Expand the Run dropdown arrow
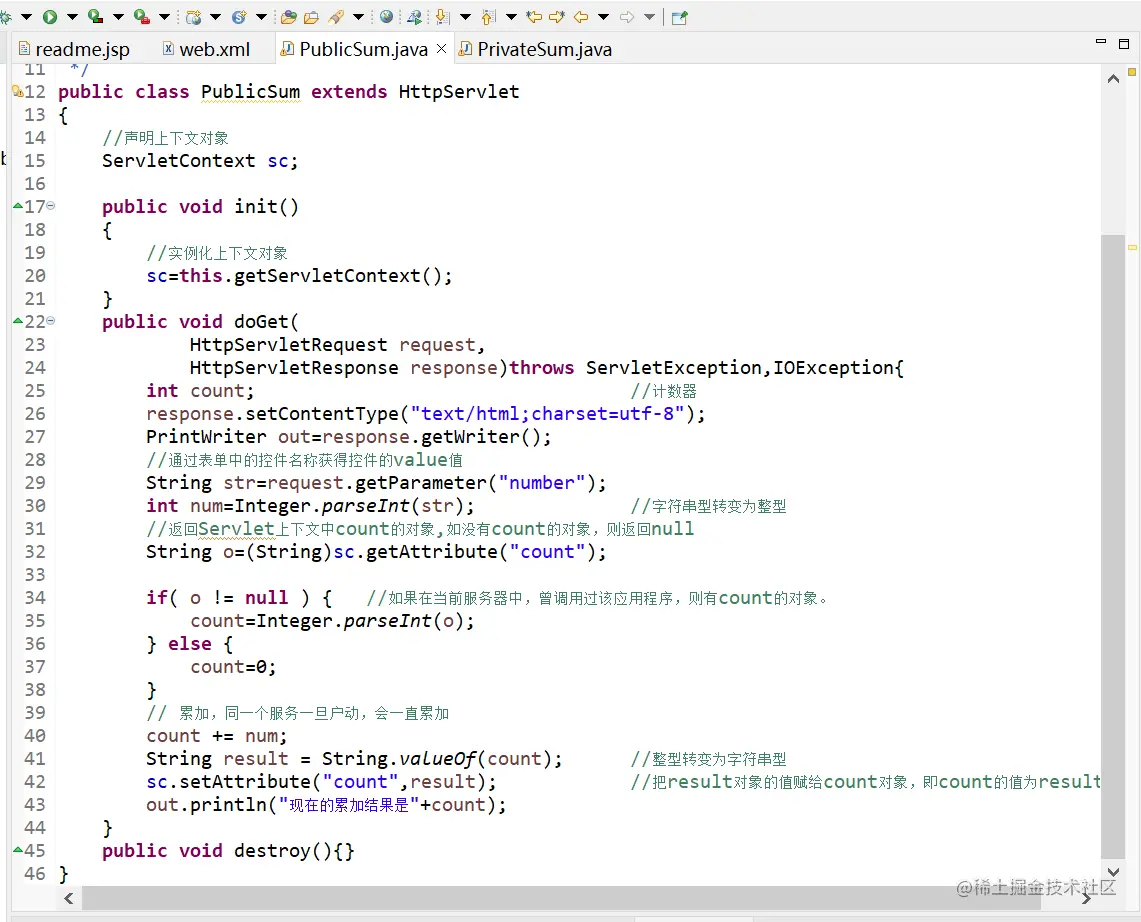The width and height of the screenshot is (1141, 922). [72, 17]
